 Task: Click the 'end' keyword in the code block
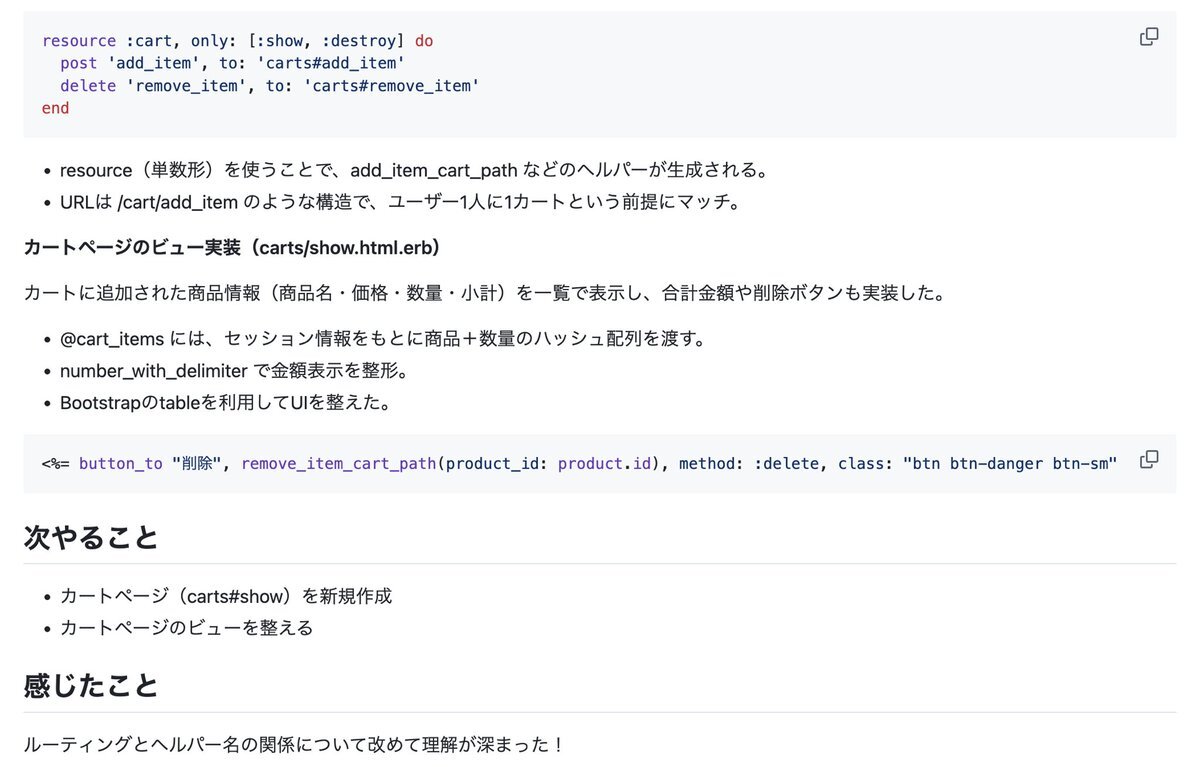coord(56,108)
